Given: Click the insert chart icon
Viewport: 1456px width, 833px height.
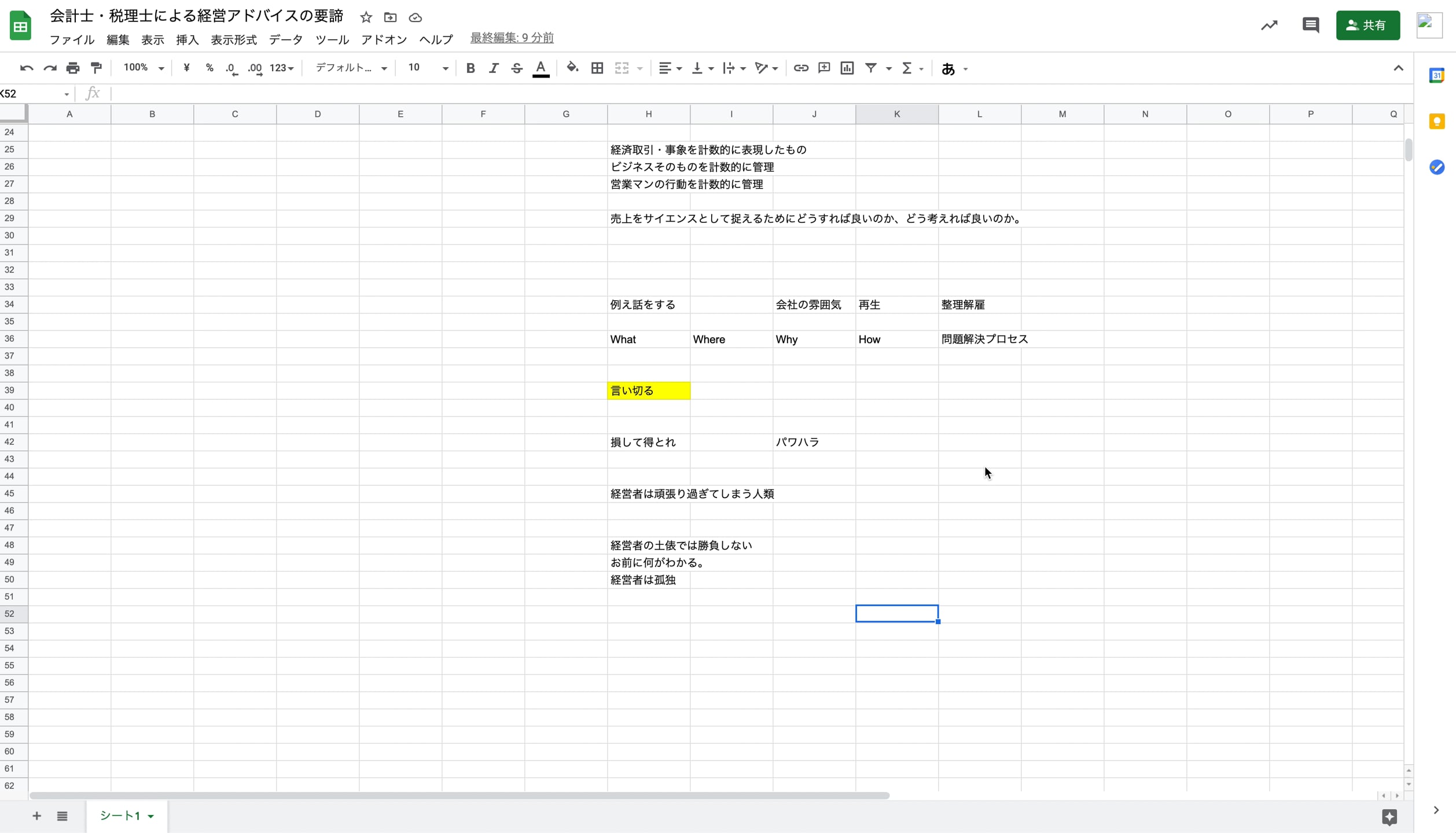Looking at the screenshot, I should point(847,68).
